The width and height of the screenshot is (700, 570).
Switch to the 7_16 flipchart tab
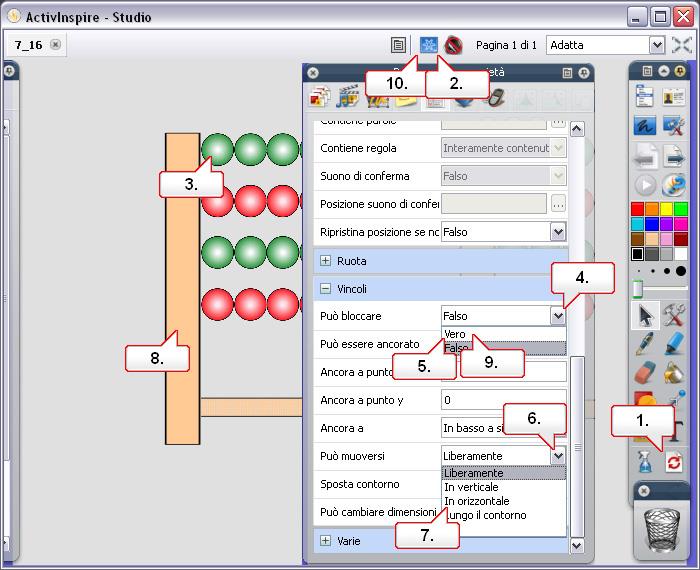coord(28,45)
